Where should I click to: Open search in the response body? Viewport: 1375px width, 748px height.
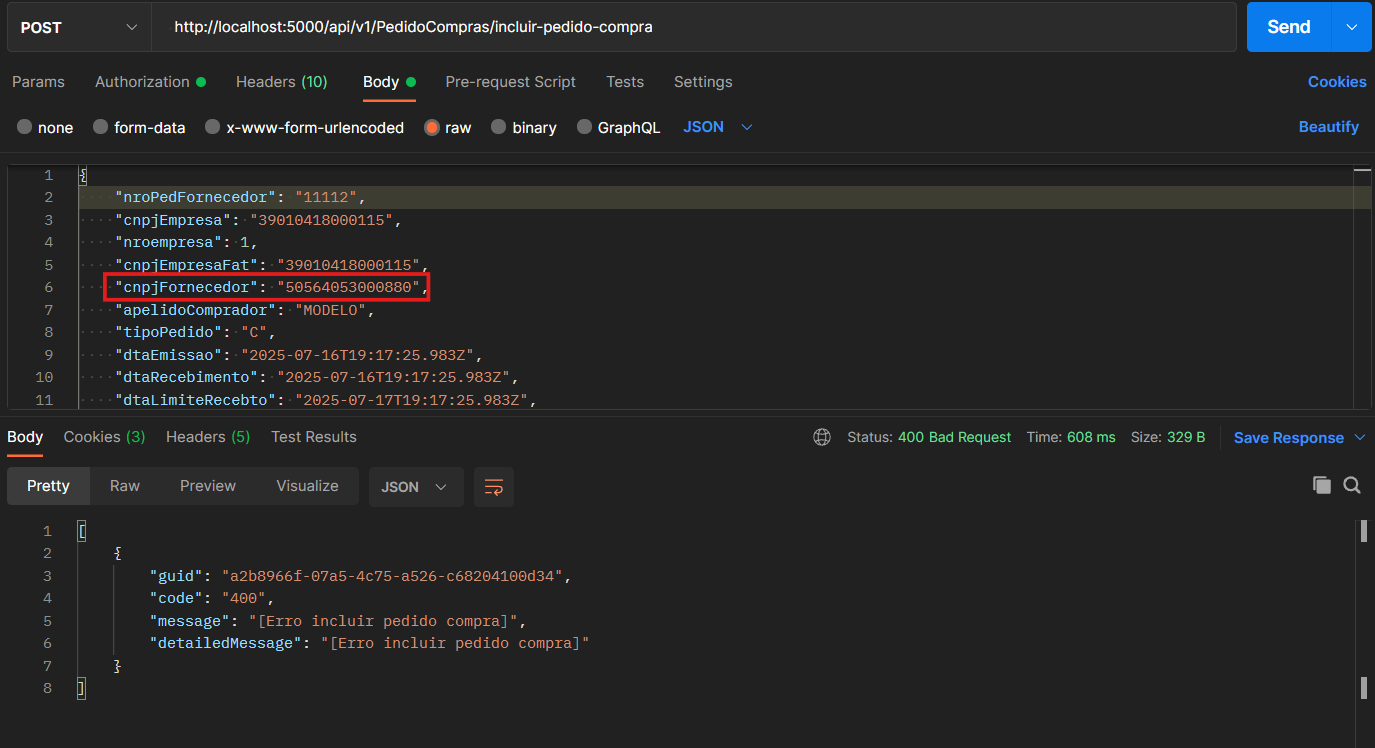click(1352, 485)
